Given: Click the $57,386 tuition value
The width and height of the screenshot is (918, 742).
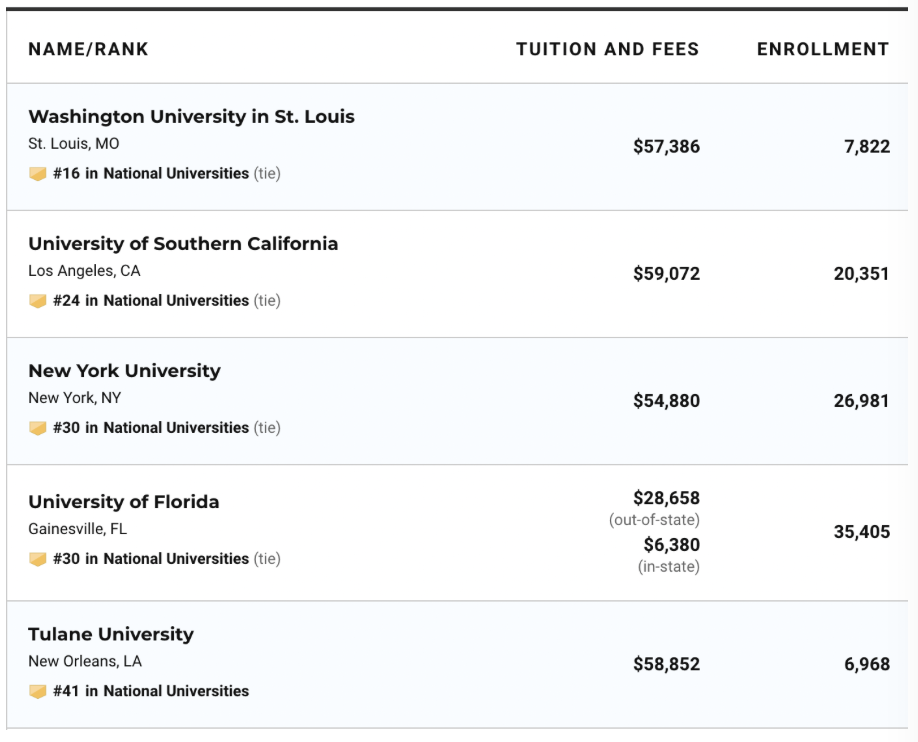Looking at the screenshot, I should (x=666, y=147).
